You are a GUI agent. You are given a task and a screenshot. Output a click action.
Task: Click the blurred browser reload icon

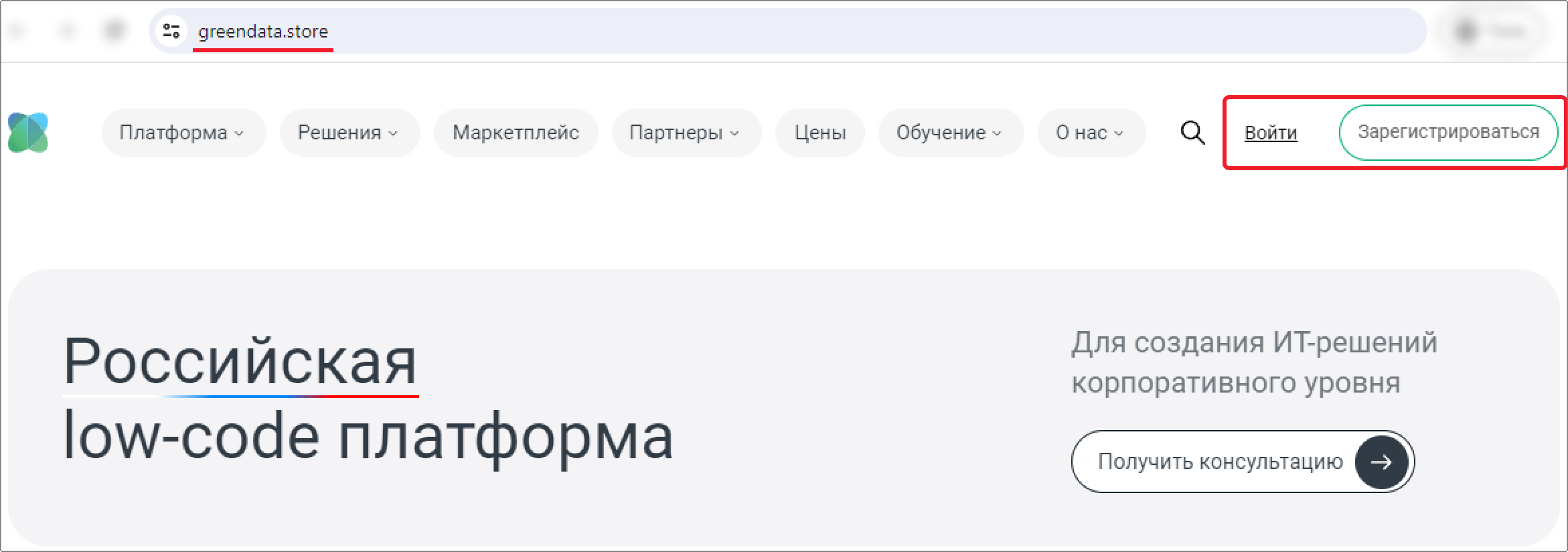(114, 31)
